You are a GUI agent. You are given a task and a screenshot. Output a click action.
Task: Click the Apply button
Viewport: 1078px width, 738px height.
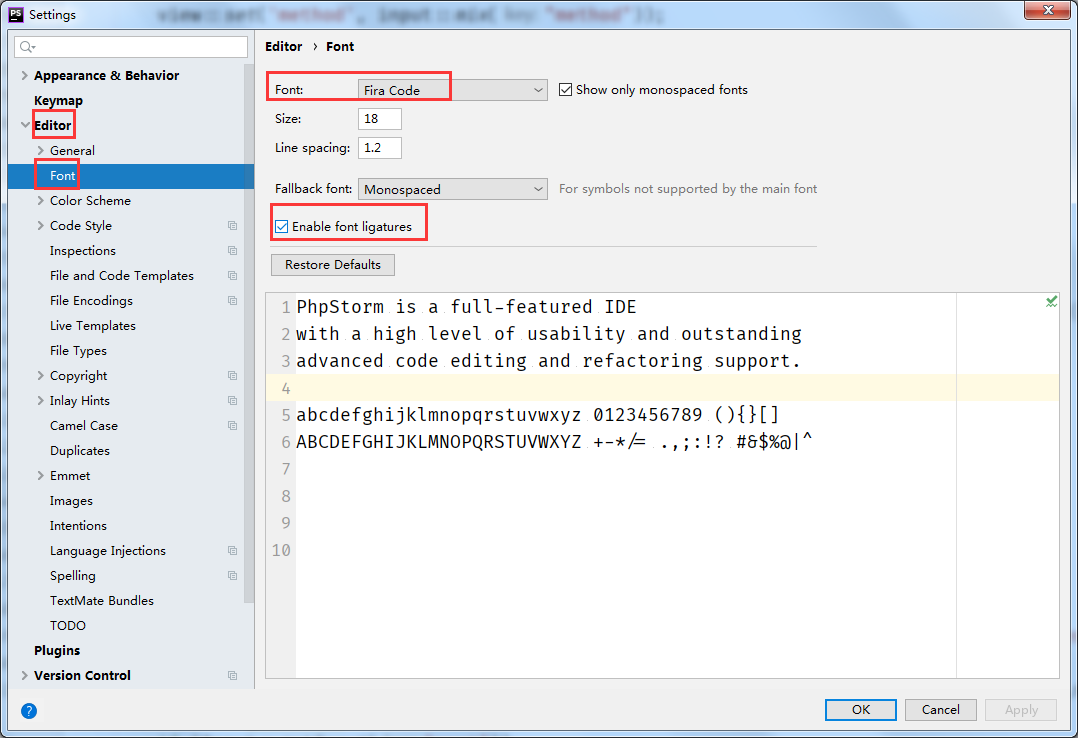1021,710
